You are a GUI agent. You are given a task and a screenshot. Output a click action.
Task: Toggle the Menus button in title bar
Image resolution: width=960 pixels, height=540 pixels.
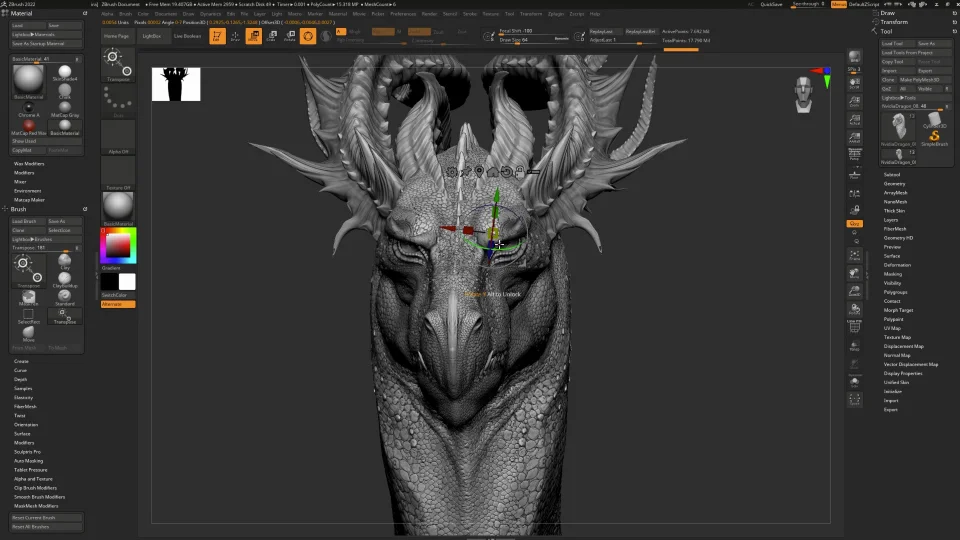tap(838, 4)
